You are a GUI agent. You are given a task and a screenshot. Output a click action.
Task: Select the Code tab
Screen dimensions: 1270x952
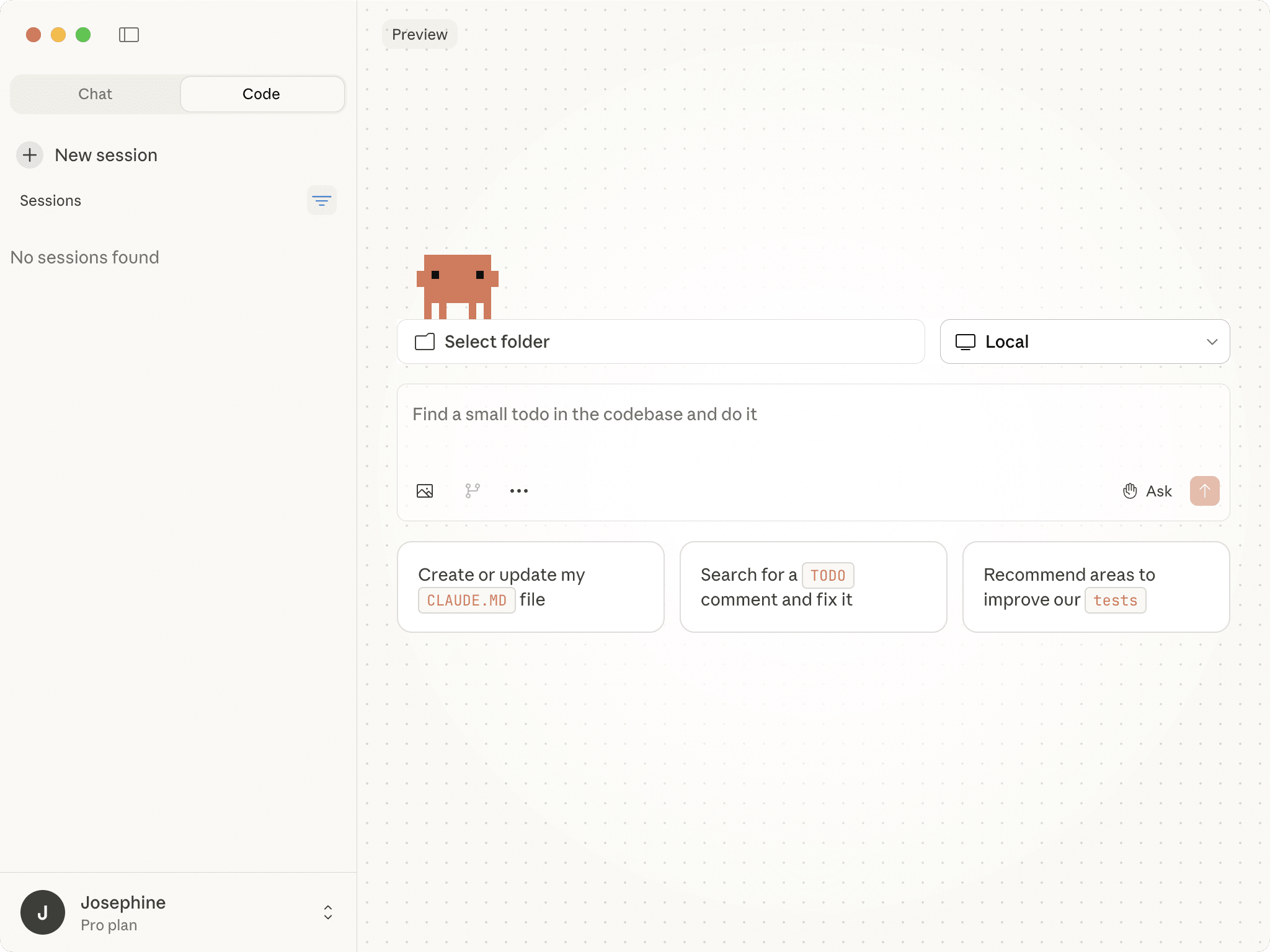click(x=262, y=94)
